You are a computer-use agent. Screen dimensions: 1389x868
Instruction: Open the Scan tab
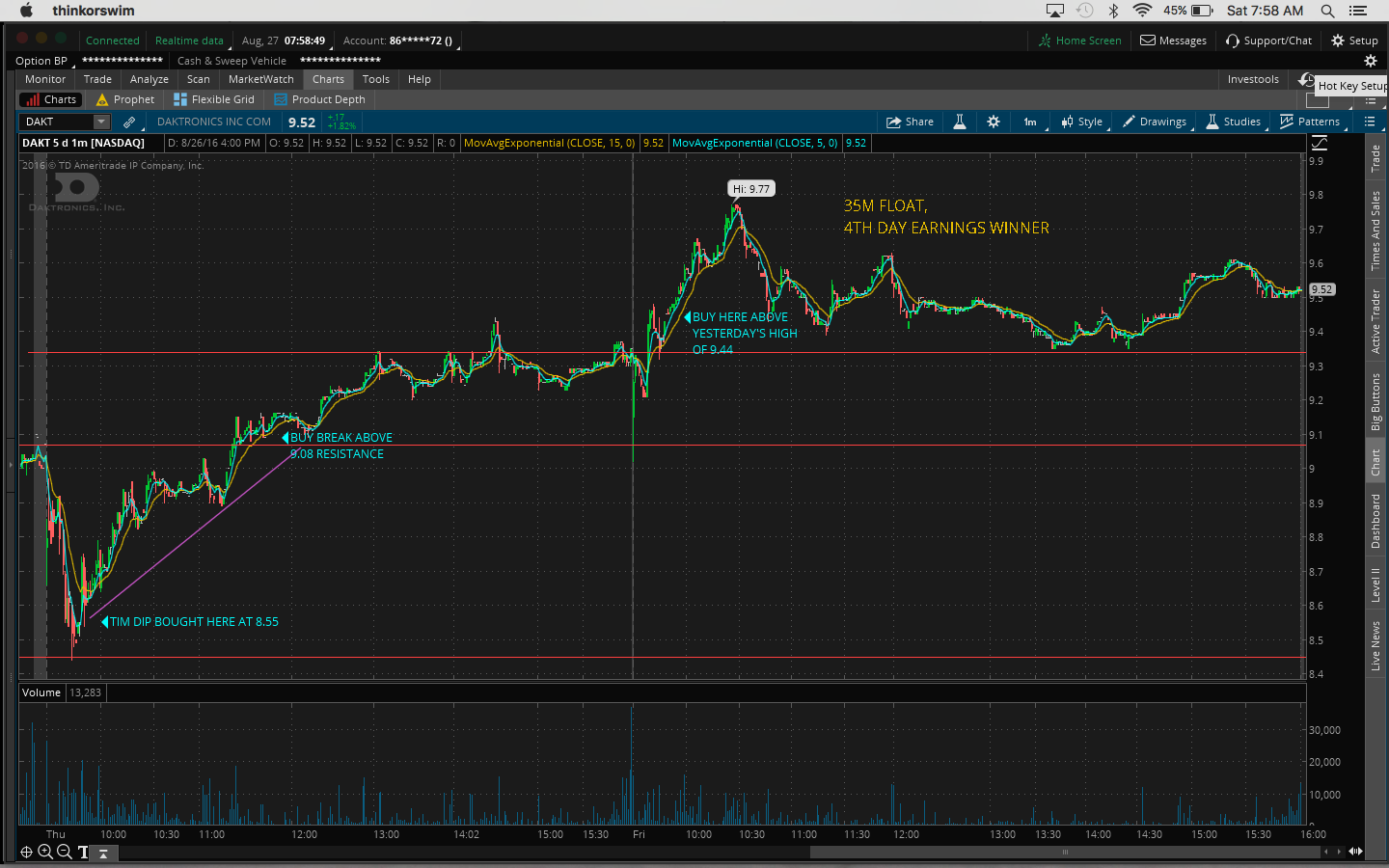click(199, 79)
